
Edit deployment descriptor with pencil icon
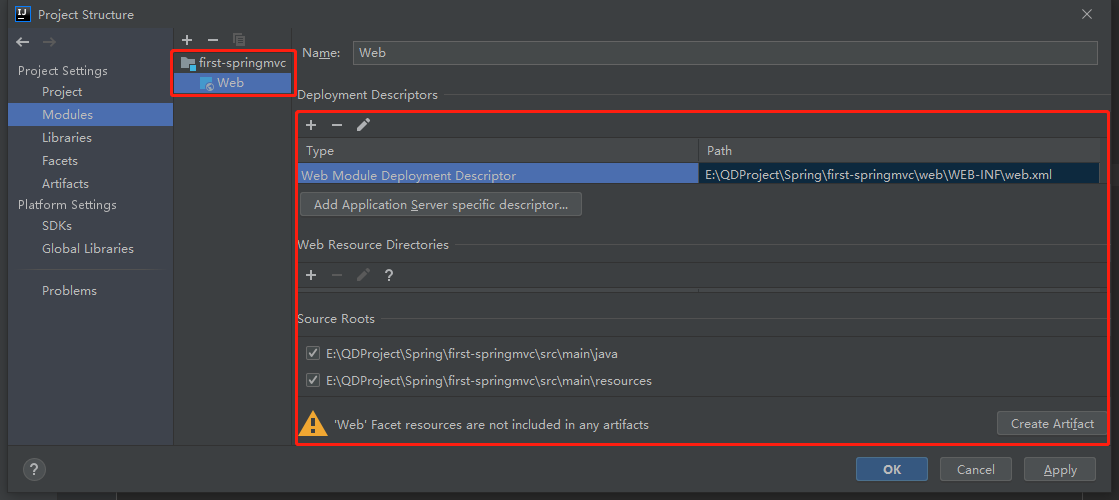[x=363, y=126]
